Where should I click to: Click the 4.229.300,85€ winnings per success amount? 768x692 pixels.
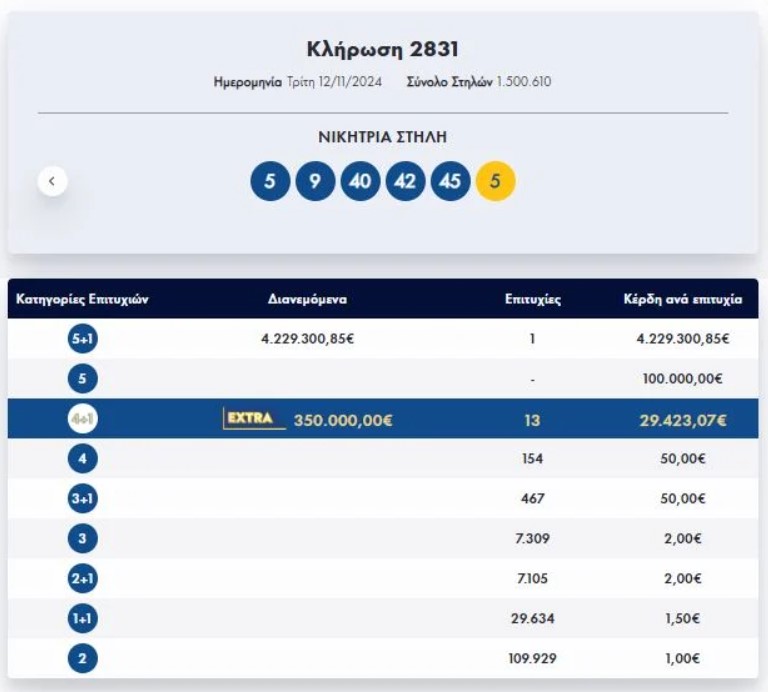682,339
